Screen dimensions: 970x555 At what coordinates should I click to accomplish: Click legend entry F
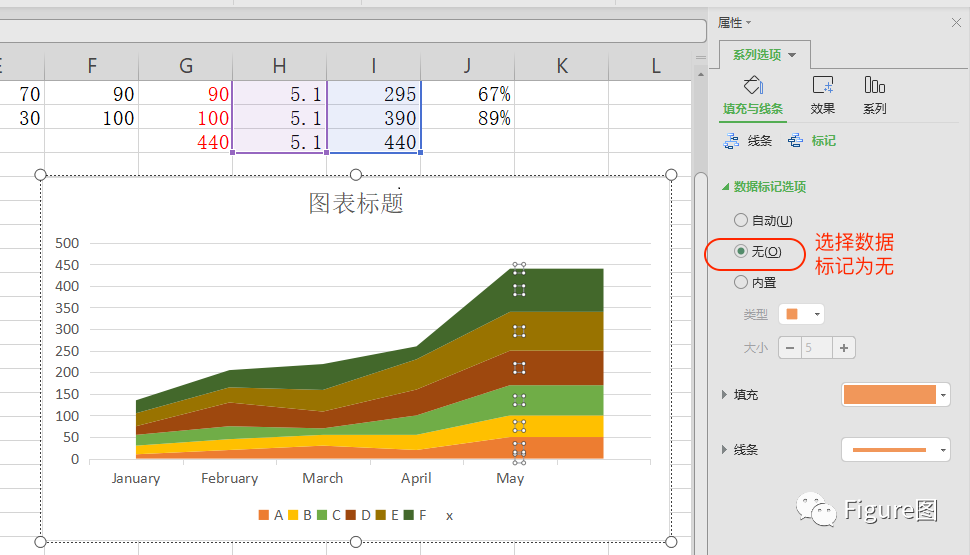point(416,515)
